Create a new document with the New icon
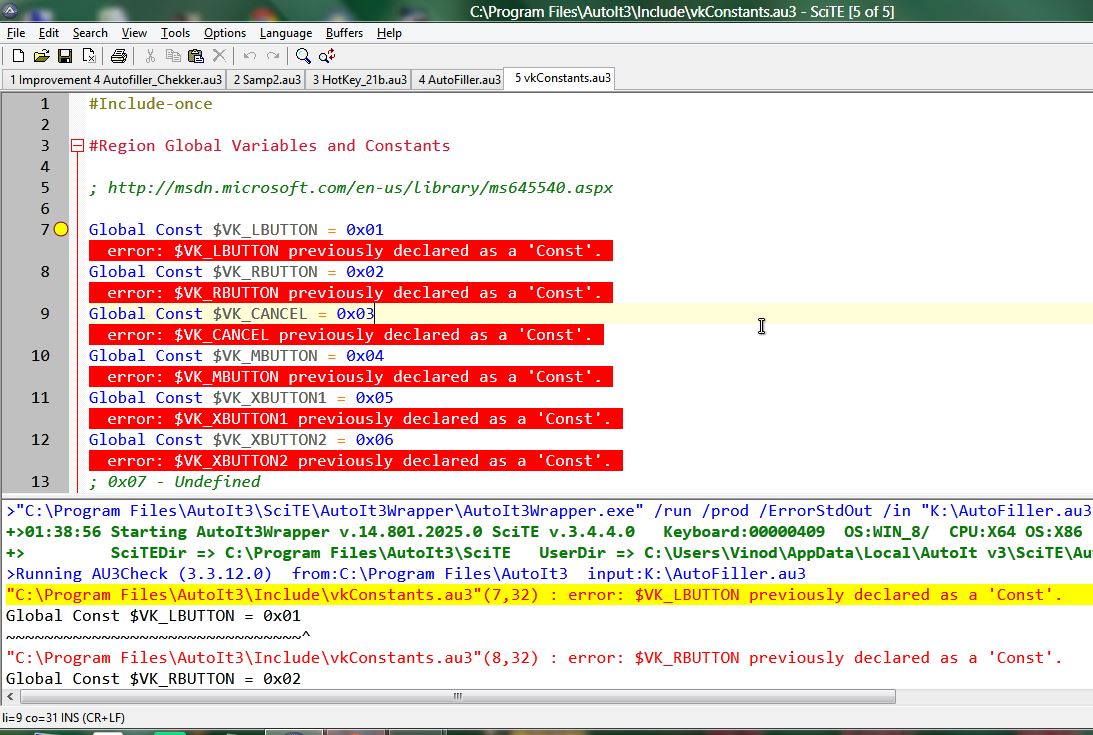1093x735 pixels. point(19,56)
